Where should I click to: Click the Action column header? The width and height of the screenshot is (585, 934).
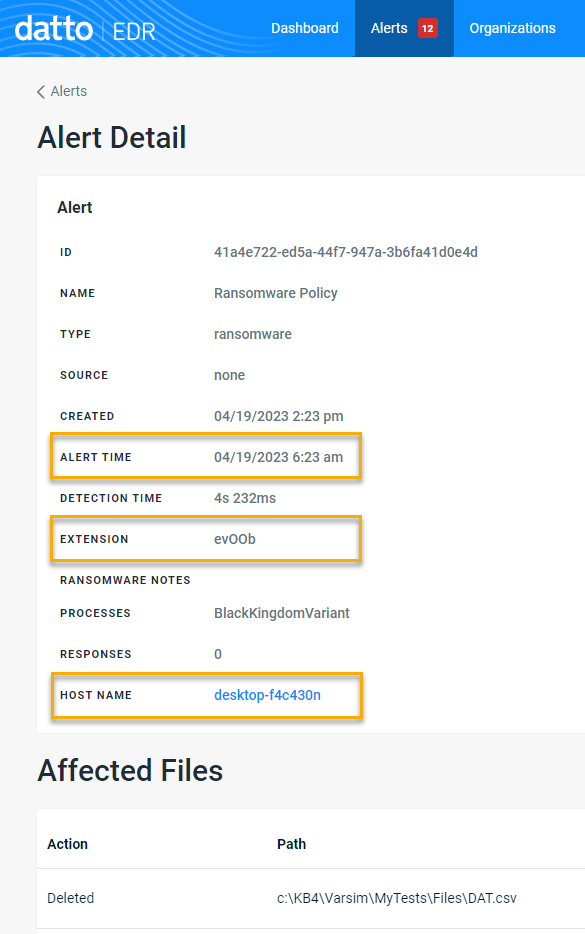(67, 844)
